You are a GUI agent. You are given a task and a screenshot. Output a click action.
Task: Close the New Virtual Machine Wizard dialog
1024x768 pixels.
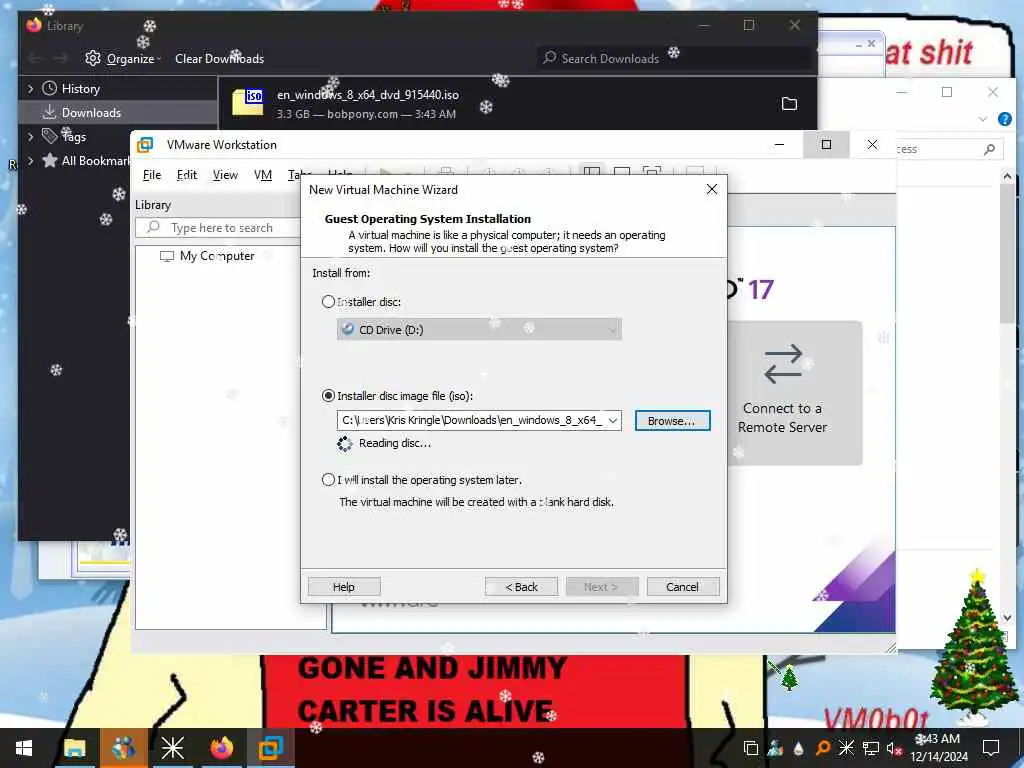[x=712, y=189]
